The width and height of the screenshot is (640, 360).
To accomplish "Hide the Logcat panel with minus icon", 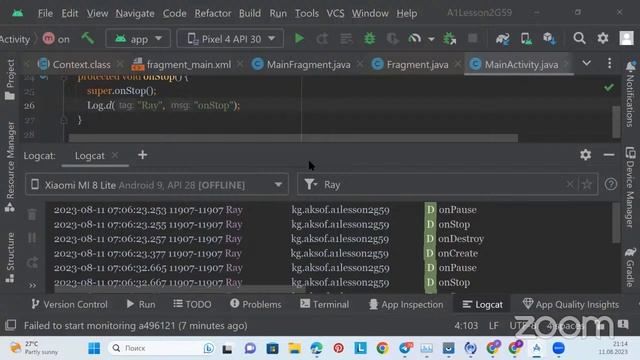I will pos(609,155).
